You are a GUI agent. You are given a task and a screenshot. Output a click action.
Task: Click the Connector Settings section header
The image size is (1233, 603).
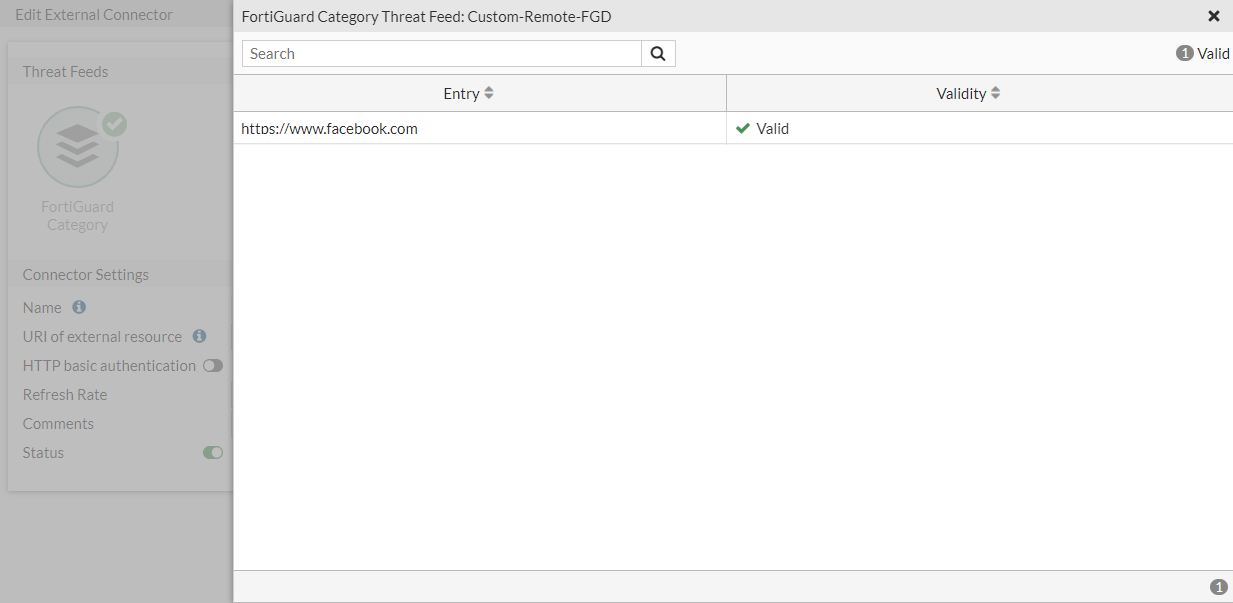coord(86,274)
